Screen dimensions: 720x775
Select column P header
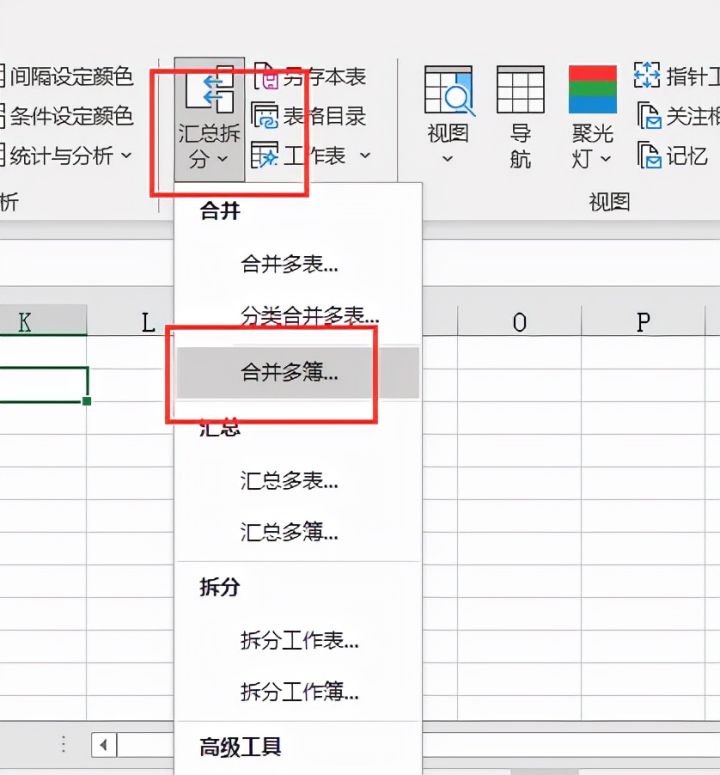pos(643,322)
